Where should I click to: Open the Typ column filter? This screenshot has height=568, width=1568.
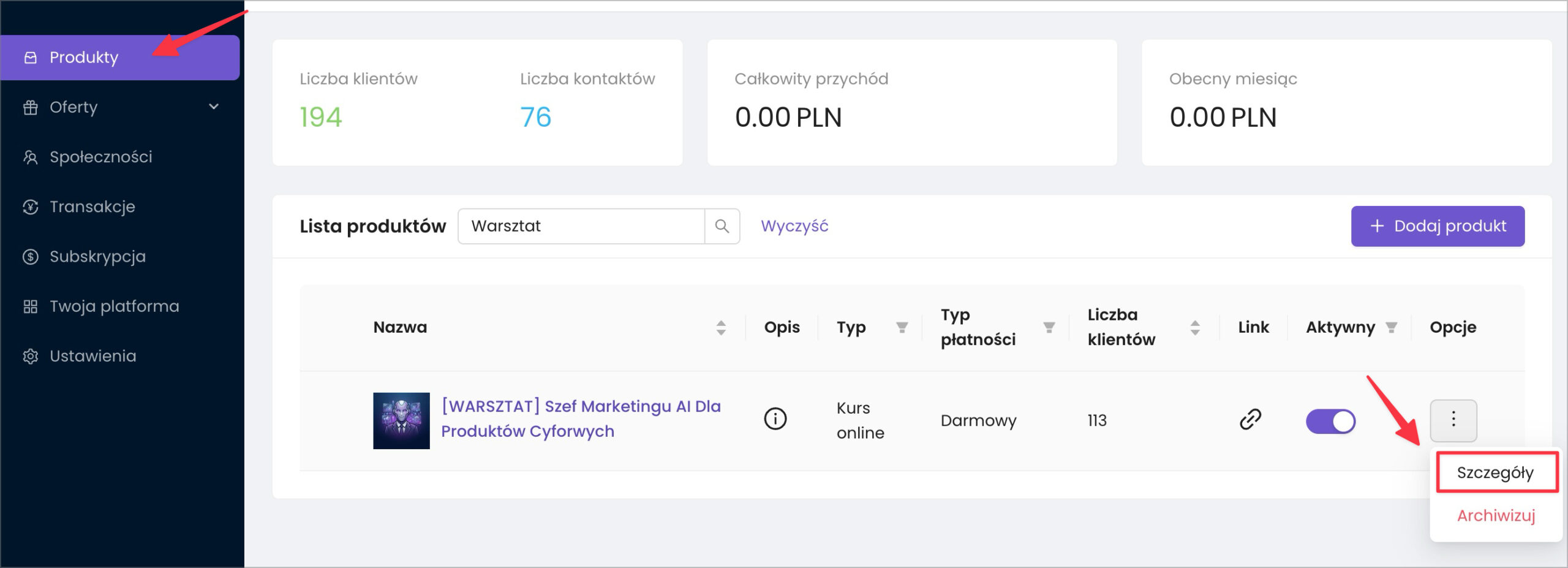coord(902,327)
